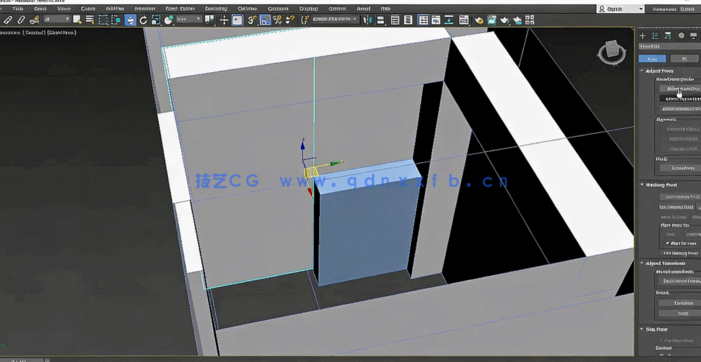701x362 pixels.
Task: Open Edit Named Selection Sets
Action: [304, 20]
